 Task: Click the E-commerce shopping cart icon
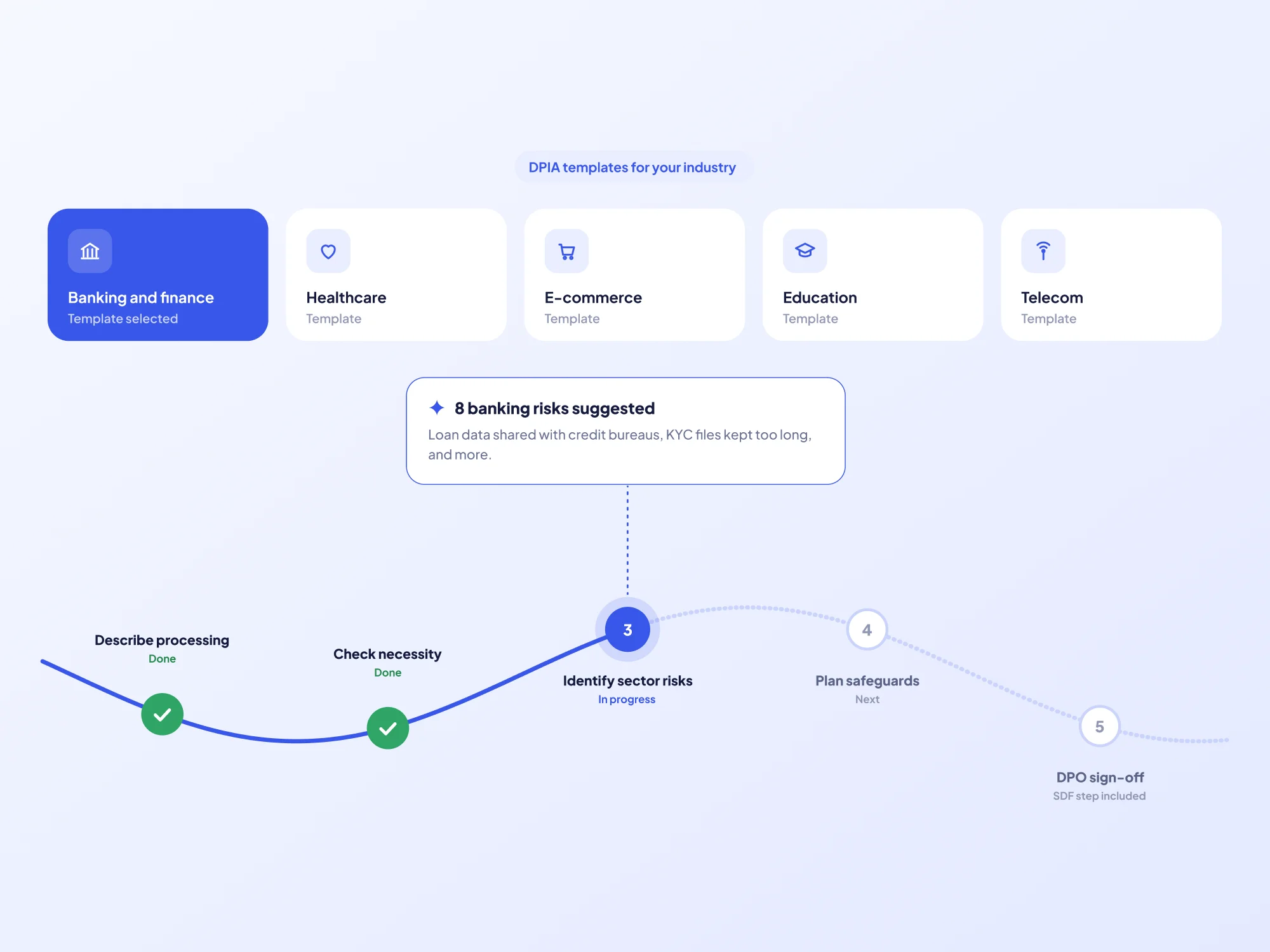pos(566,251)
